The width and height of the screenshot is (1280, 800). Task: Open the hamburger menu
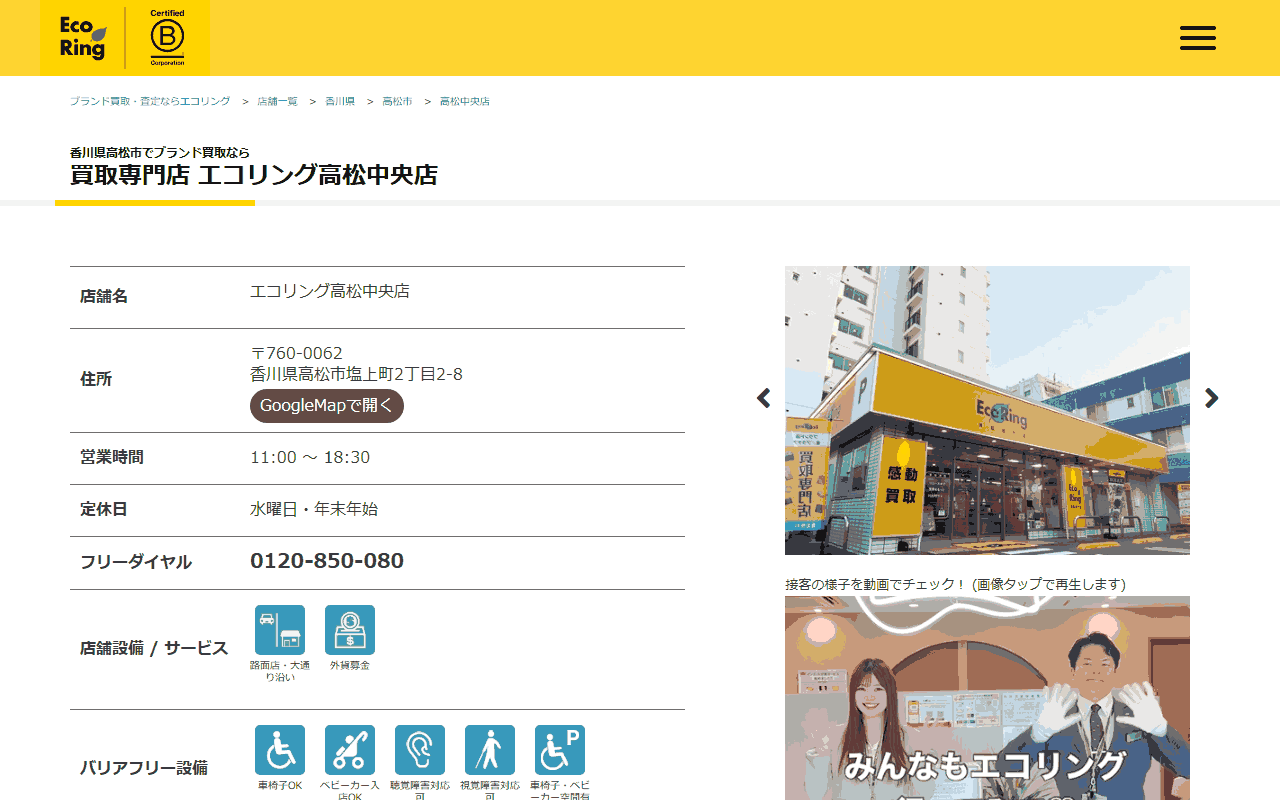tap(1198, 38)
